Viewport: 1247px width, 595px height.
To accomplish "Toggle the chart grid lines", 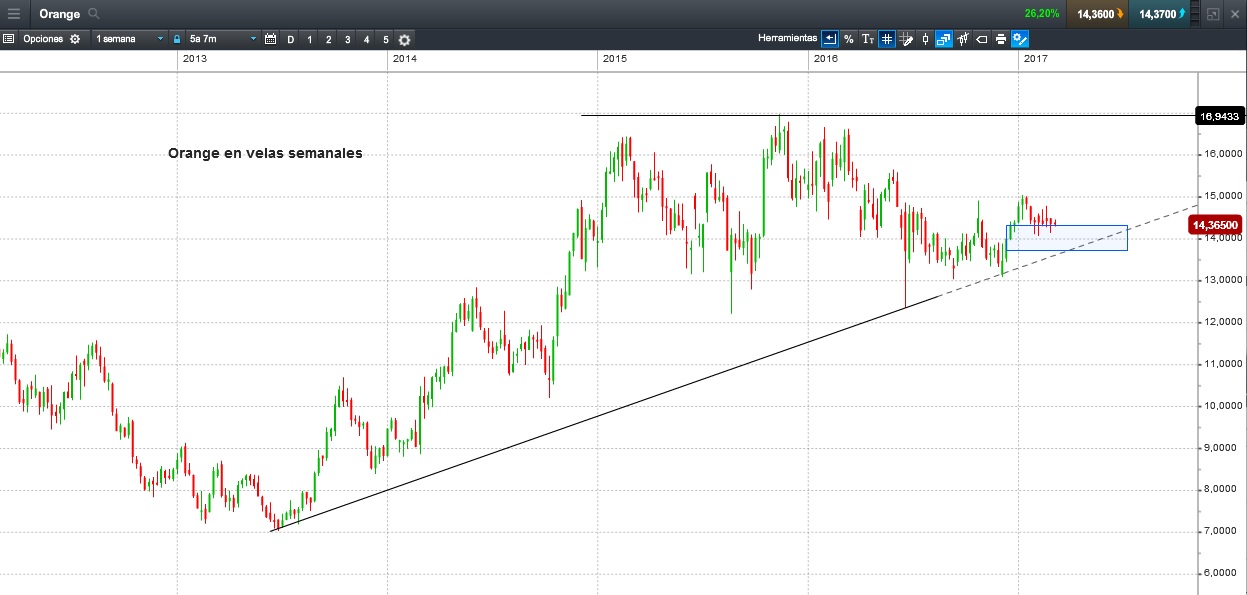I will coord(887,39).
